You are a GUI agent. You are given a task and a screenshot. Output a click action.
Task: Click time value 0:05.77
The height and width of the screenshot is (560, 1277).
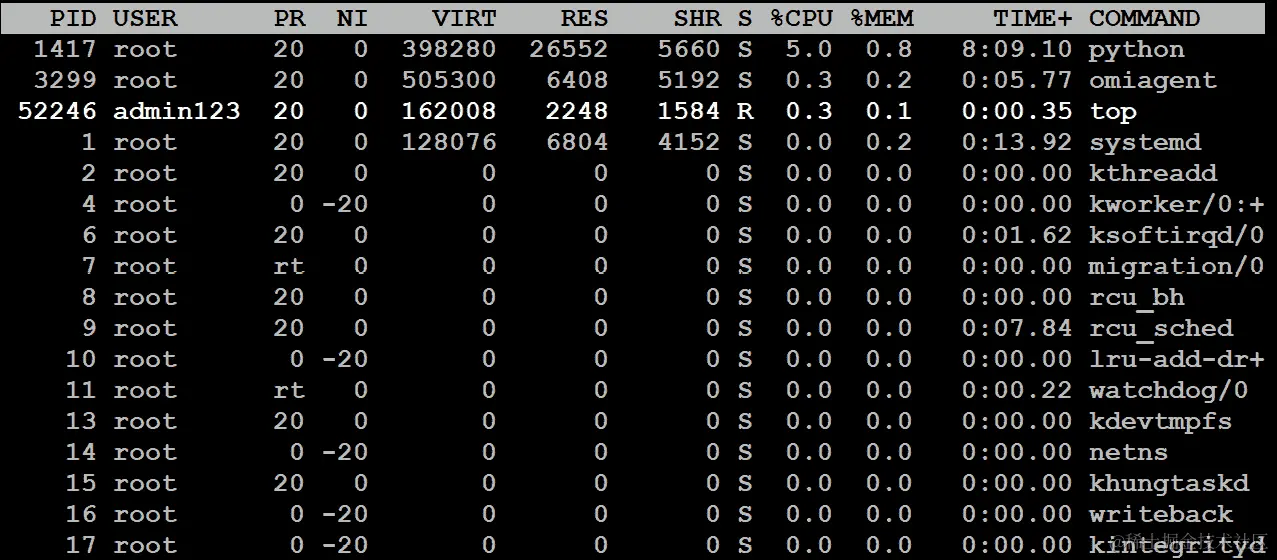[1017, 81]
